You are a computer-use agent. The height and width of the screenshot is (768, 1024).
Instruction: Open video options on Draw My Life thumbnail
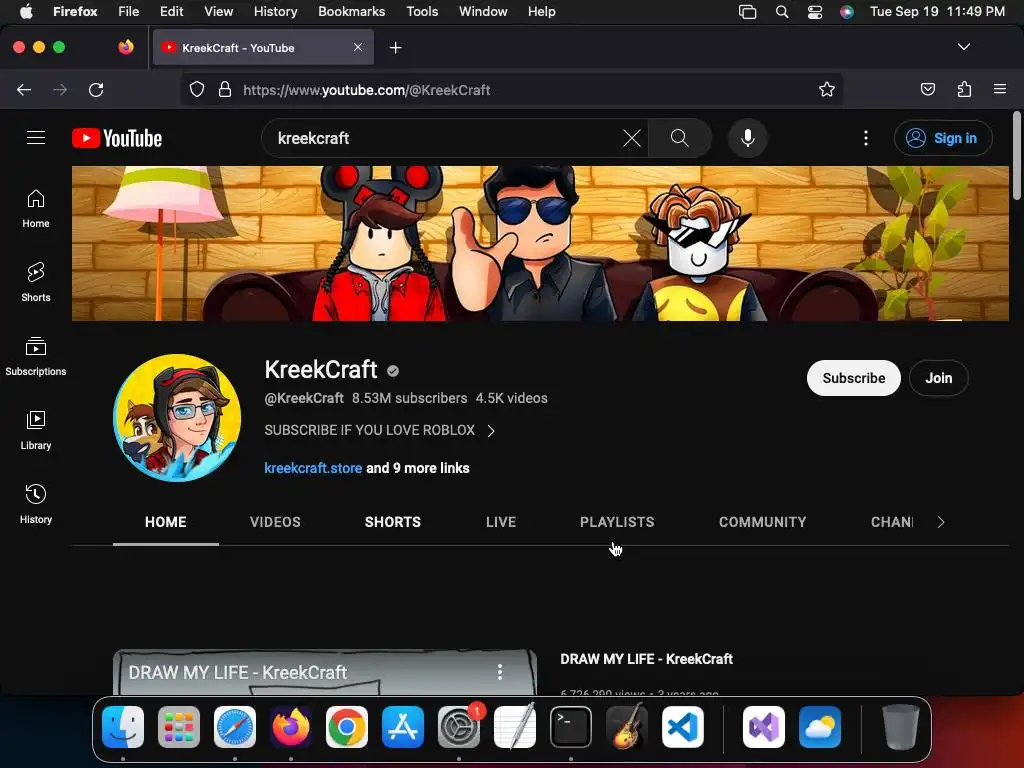pos(500,672)
